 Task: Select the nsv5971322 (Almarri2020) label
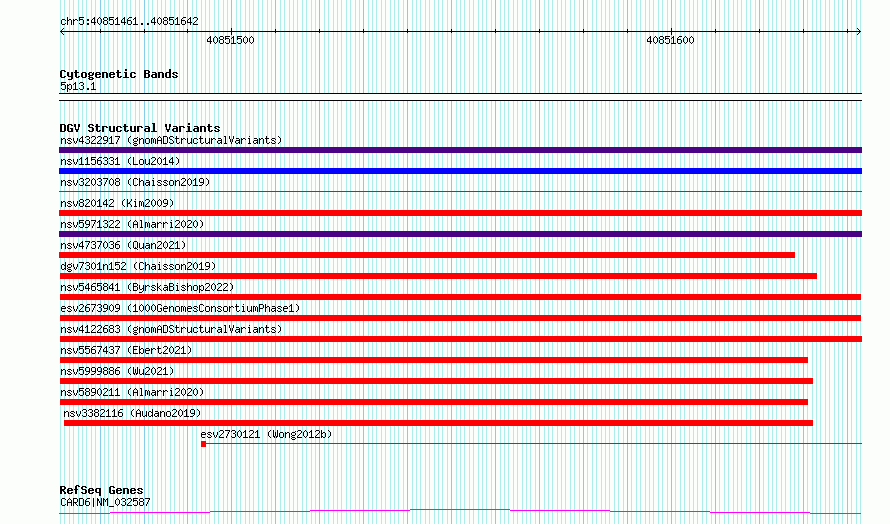(x=132, y=224)
